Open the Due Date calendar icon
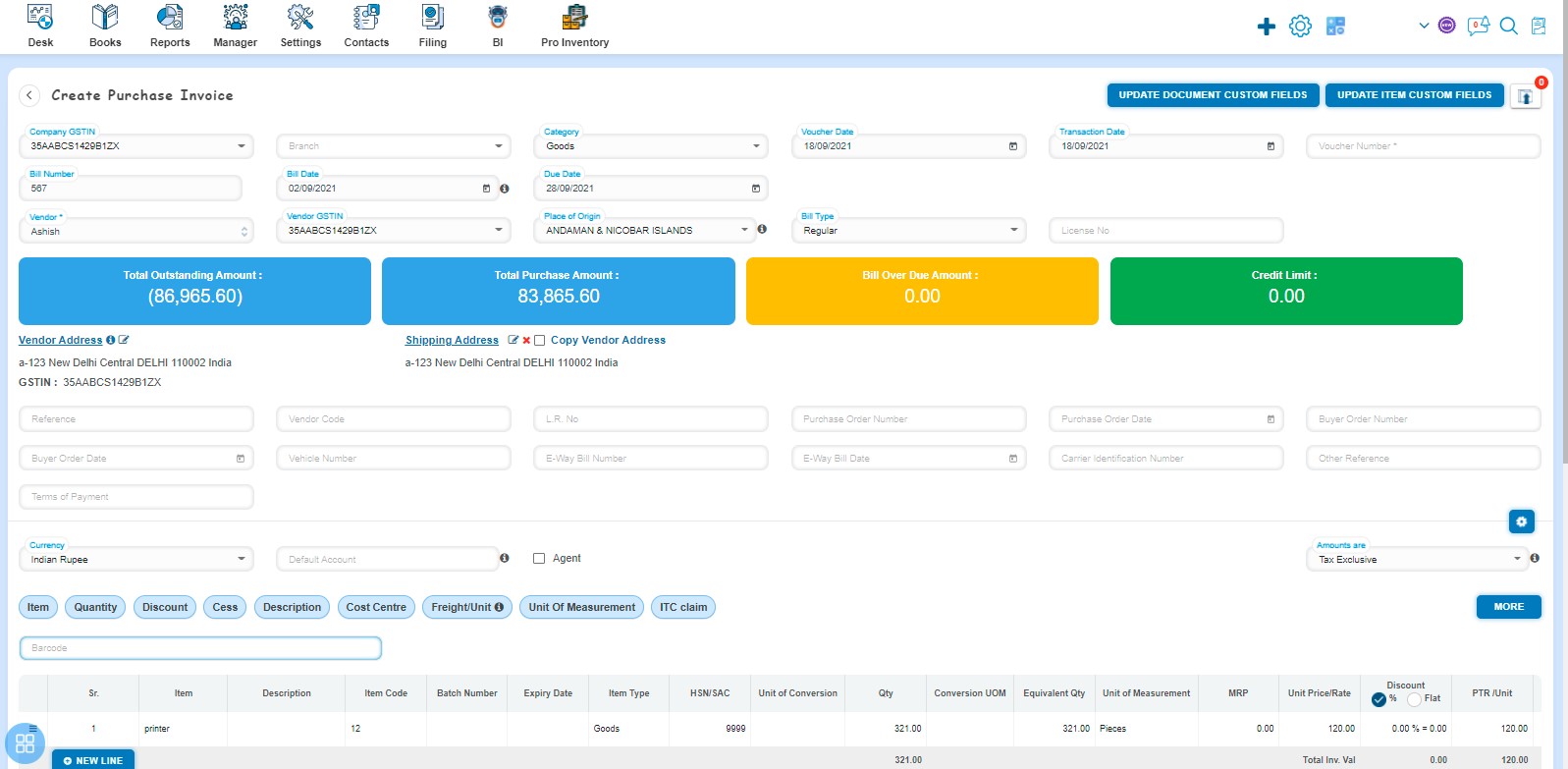 tap(756, 189)
